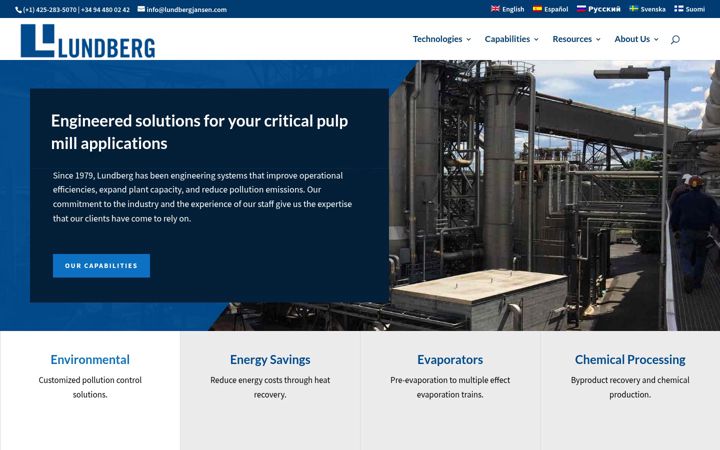The image size is (720, 450).
Task: Expand the Resources menu chevron
Action: [598, 39]
